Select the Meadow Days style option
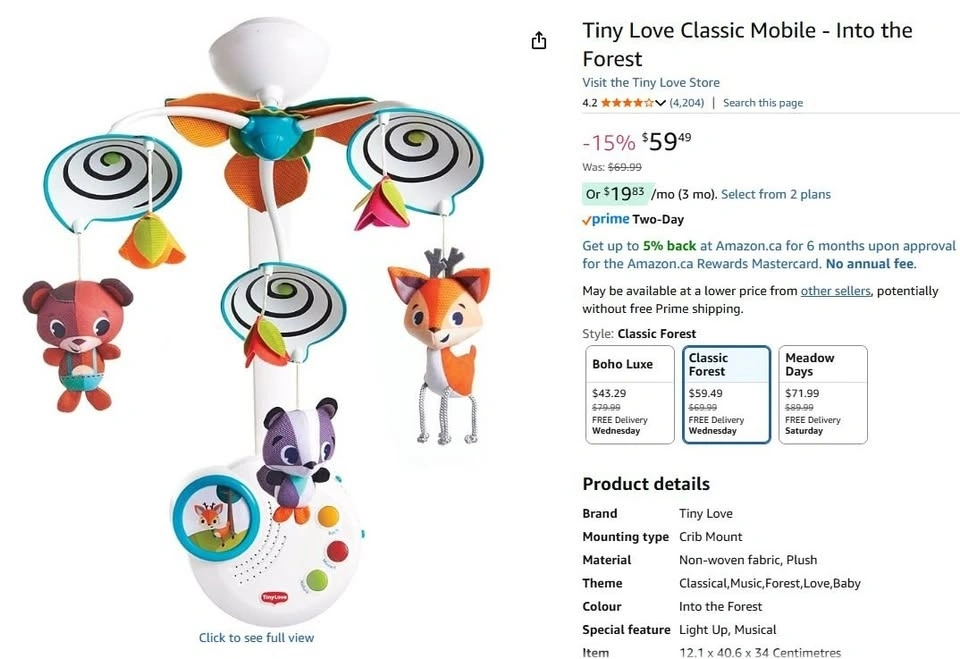Screen dimensions: 960x659 pyautogui.click(x=823, y=394)
